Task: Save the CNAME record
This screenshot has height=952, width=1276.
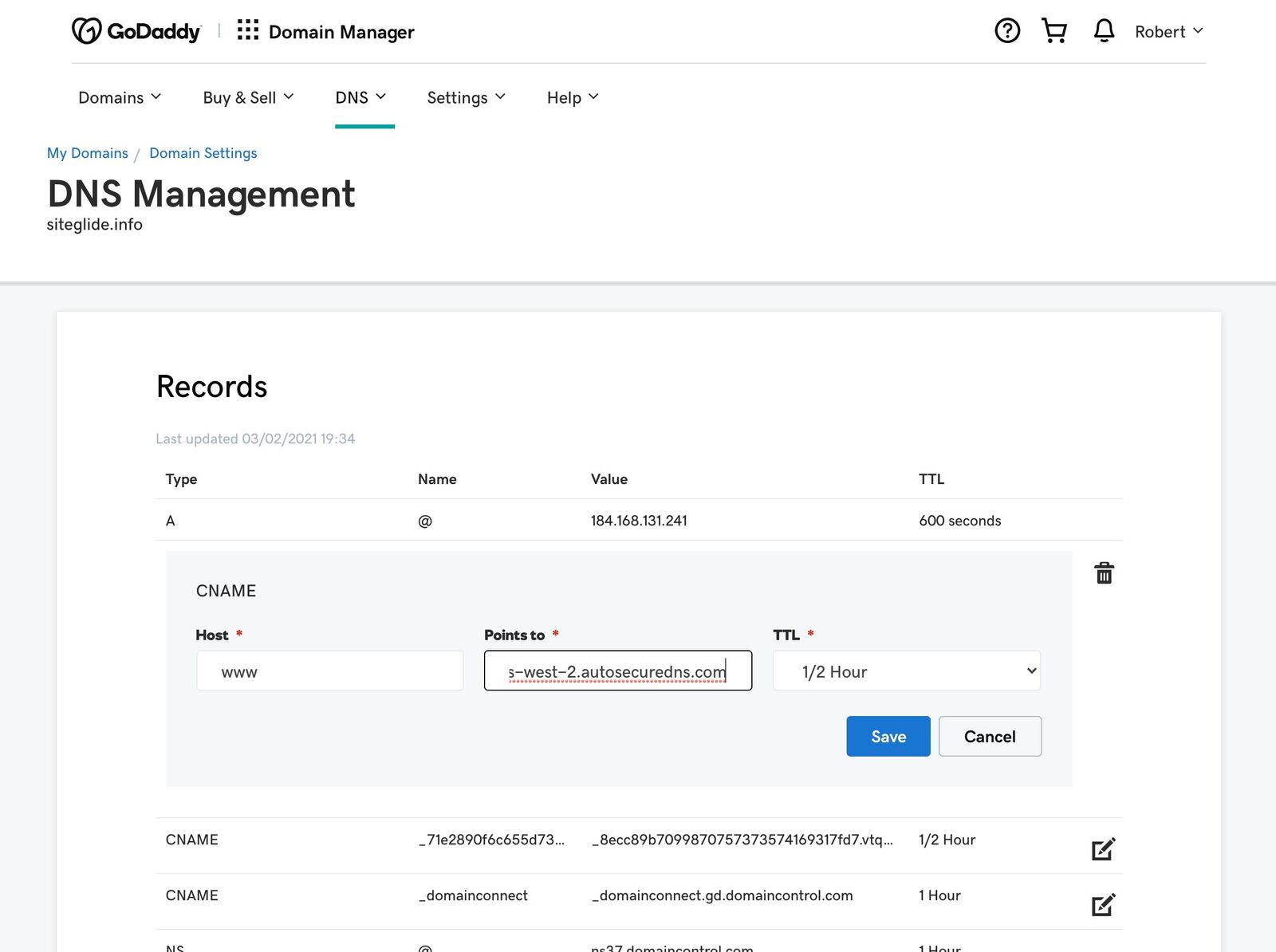Action: 888,736
